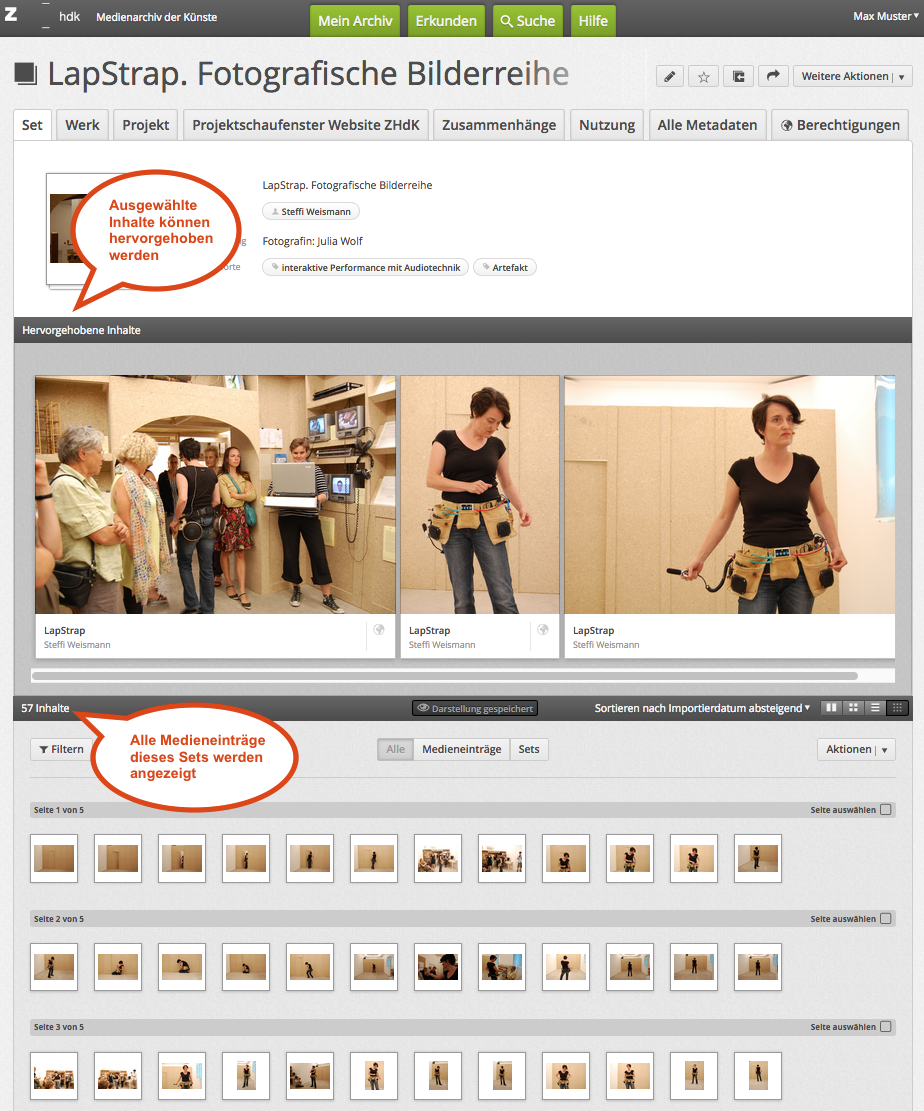Screen dimensions: 924x1111
Task: Switch to the 'Zusammenhänge' tab
Action: (x=498, y=125)
